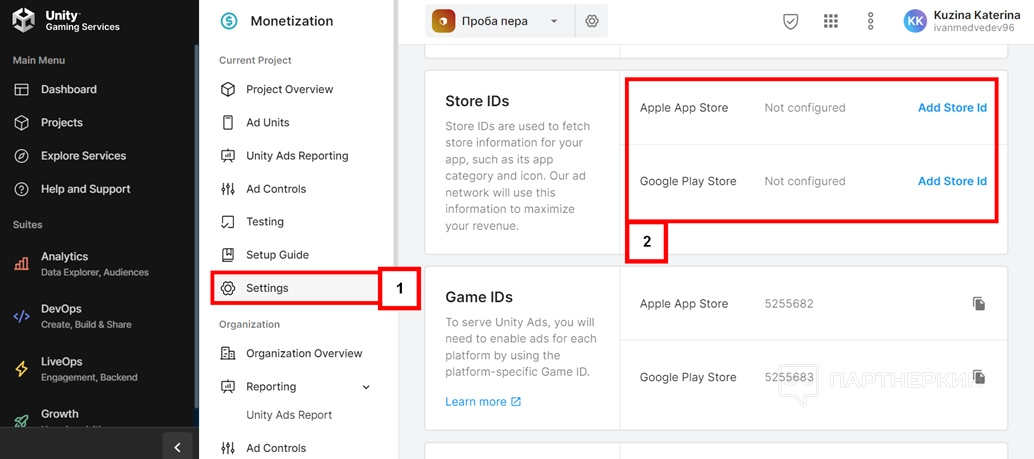Screen dimensions: 1034x459
Task: Copy the Apple App Store Game ID
Action: [x=979, y=304]
